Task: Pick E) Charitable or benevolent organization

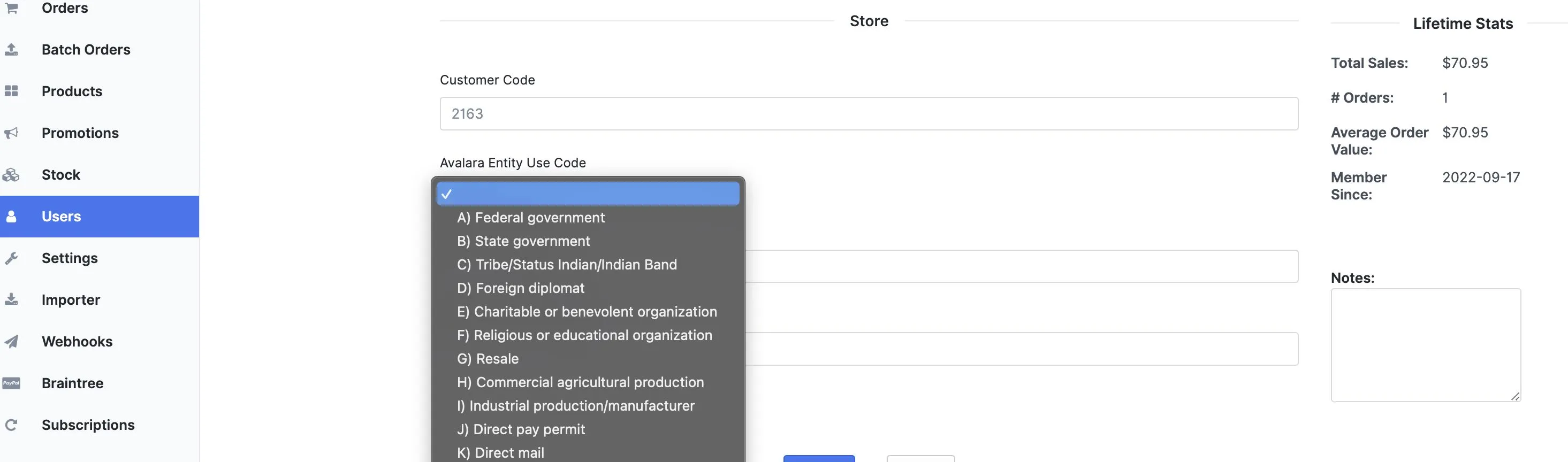Action: (x=588, y=312)
